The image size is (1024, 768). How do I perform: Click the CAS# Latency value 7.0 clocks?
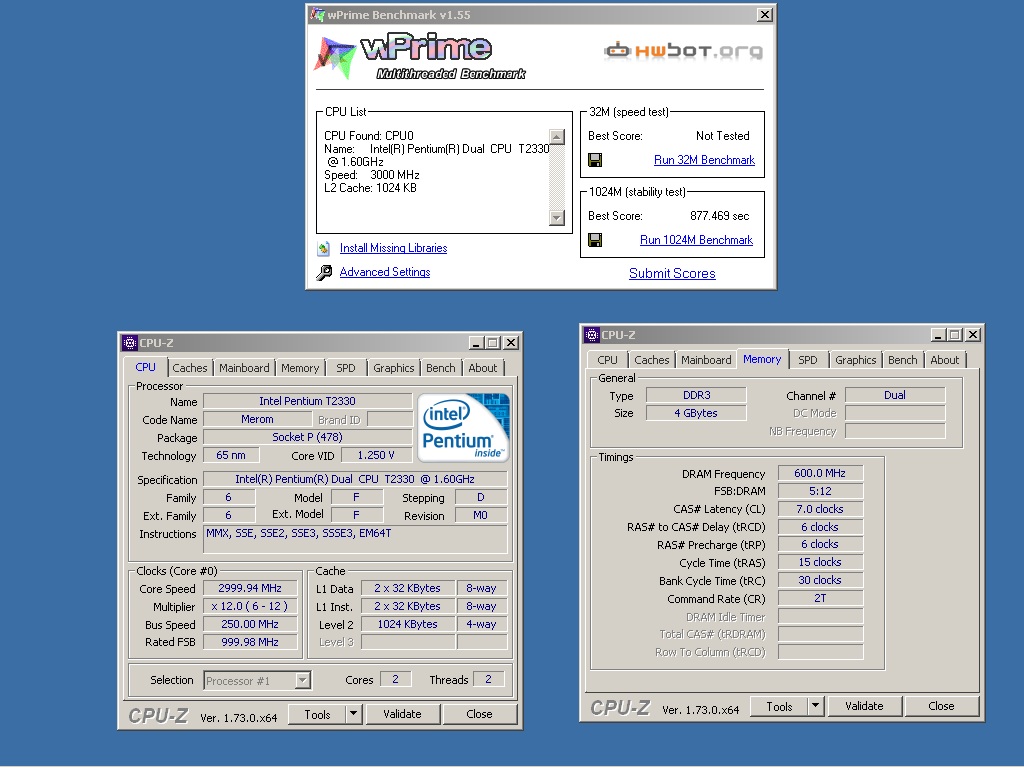pyautogui.click(x=820, y=509)
